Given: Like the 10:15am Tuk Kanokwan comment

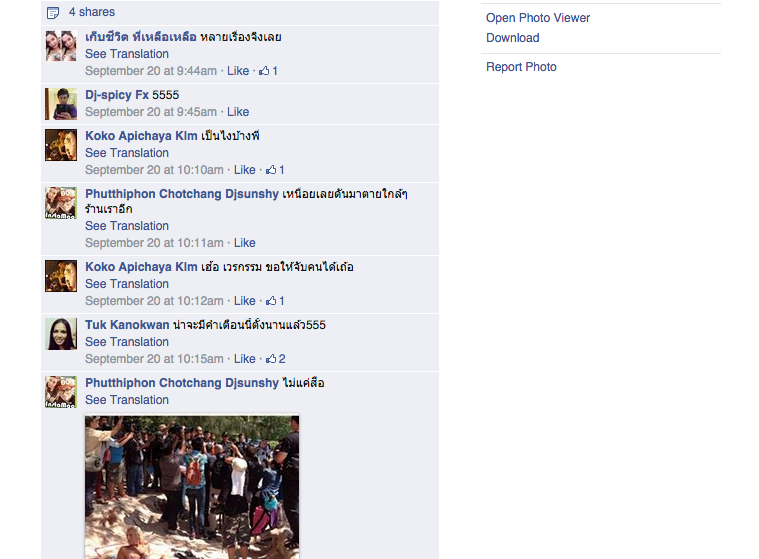Looking at the screenshot, I should pyautogui.click(x=245, y=359).
